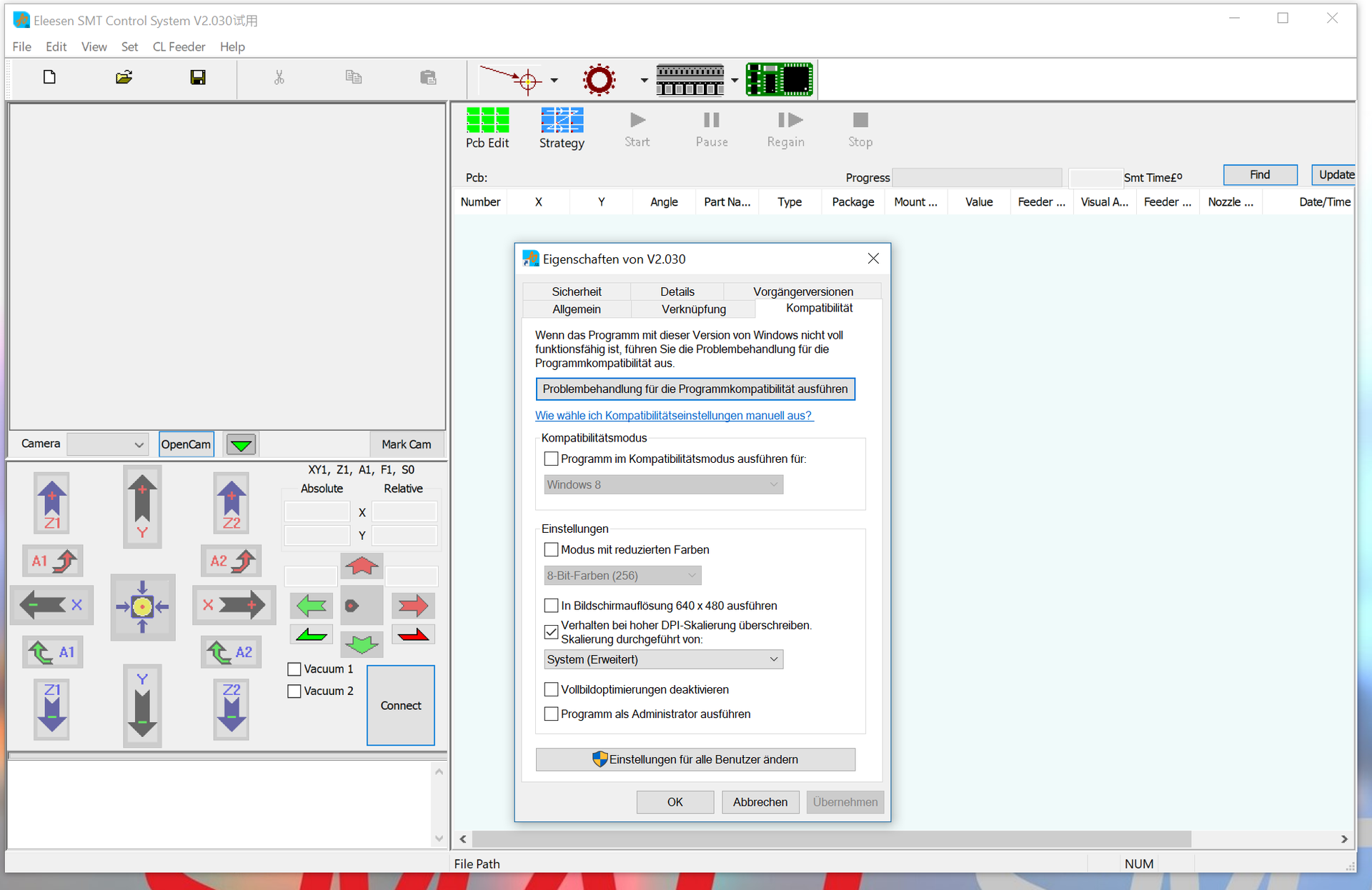The width and height of the screenshot is (1372, 890).
Task: Check 'Programm als Administrator ausführen'
Action: coord(551,714)
